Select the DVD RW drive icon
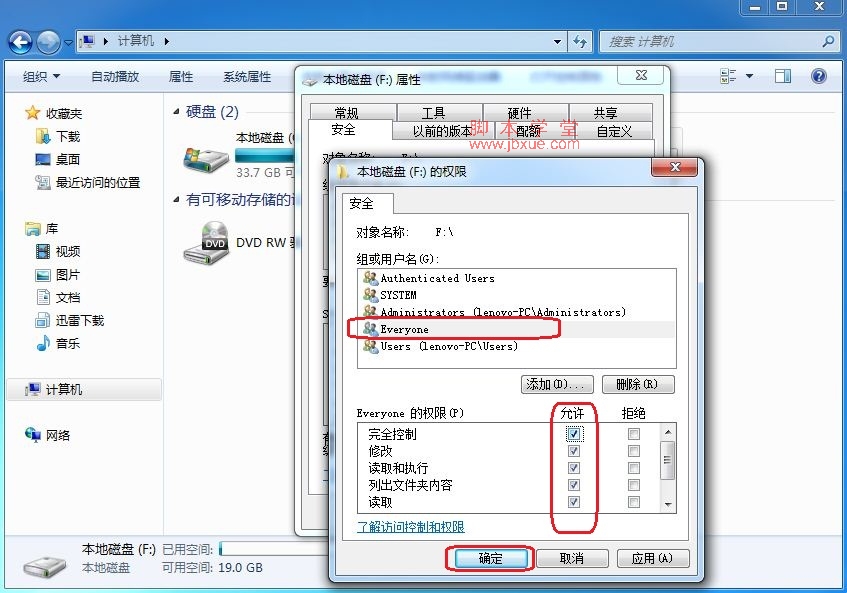The height and width of the screenshot is (593, 847). point(206,242)
